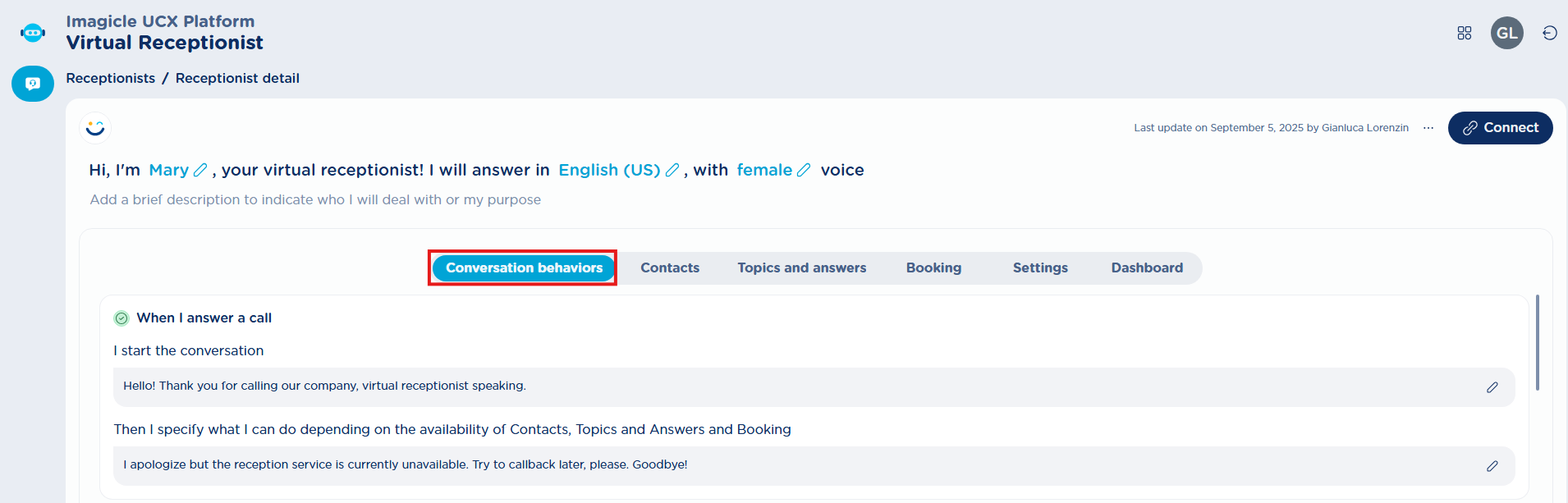The height and width of the screenshot is (503, 1568).
Task: Click the GL user avatar
Action: pos(1506,33)
